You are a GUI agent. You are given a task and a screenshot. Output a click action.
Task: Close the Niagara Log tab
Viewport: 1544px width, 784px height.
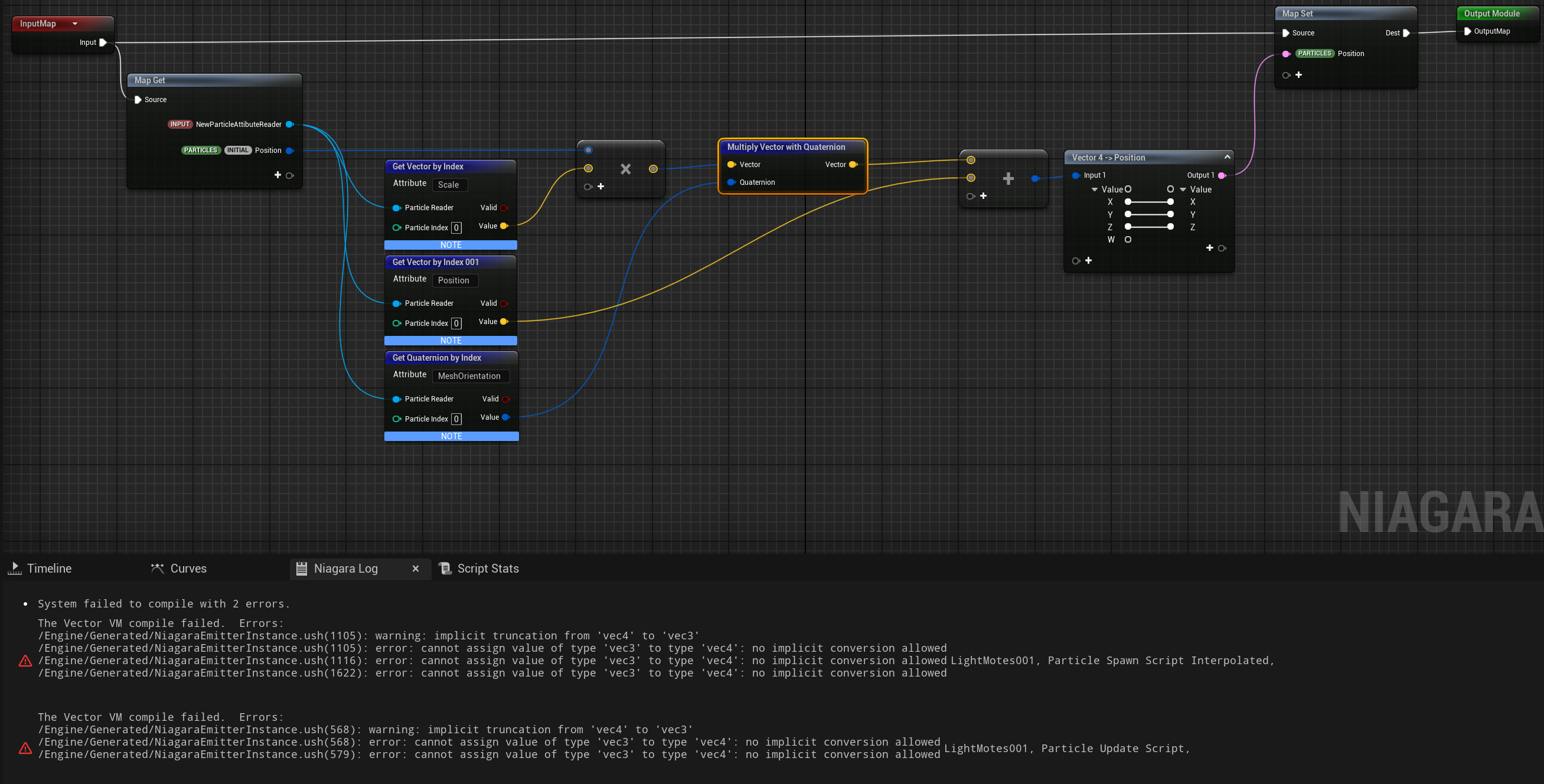[415, 568]
